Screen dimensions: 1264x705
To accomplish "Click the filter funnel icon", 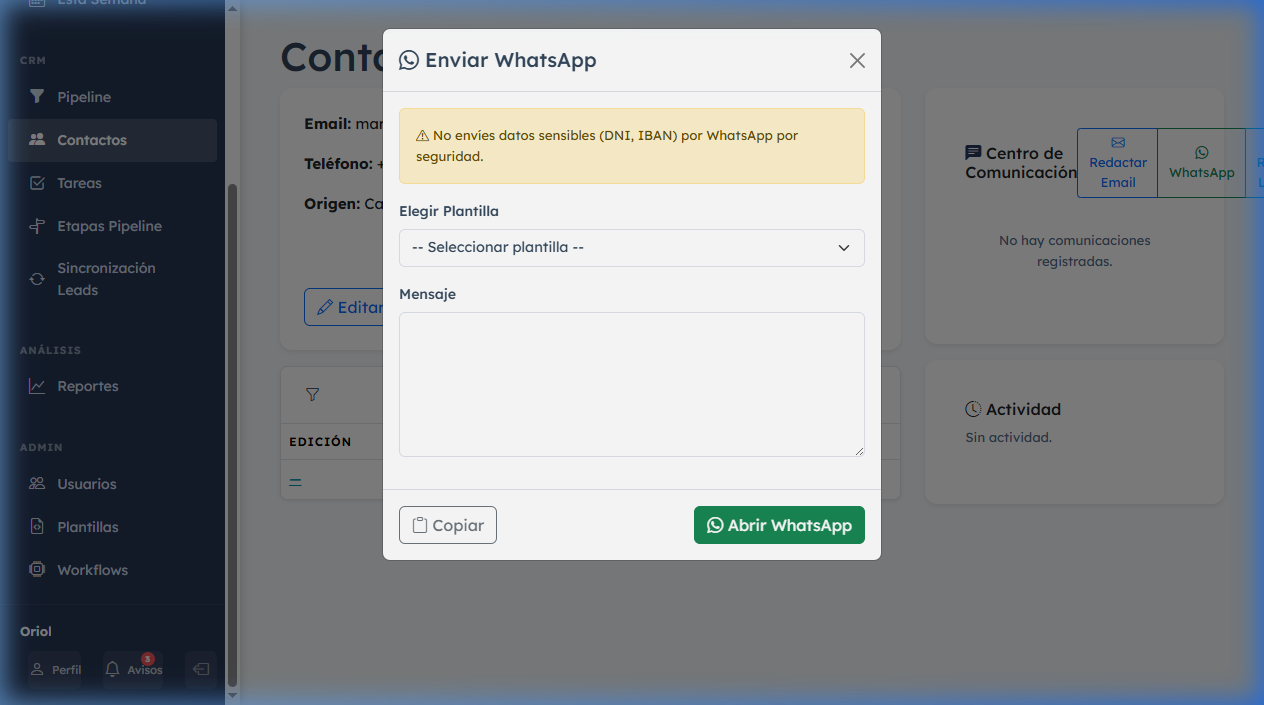I will coord(312,395).
